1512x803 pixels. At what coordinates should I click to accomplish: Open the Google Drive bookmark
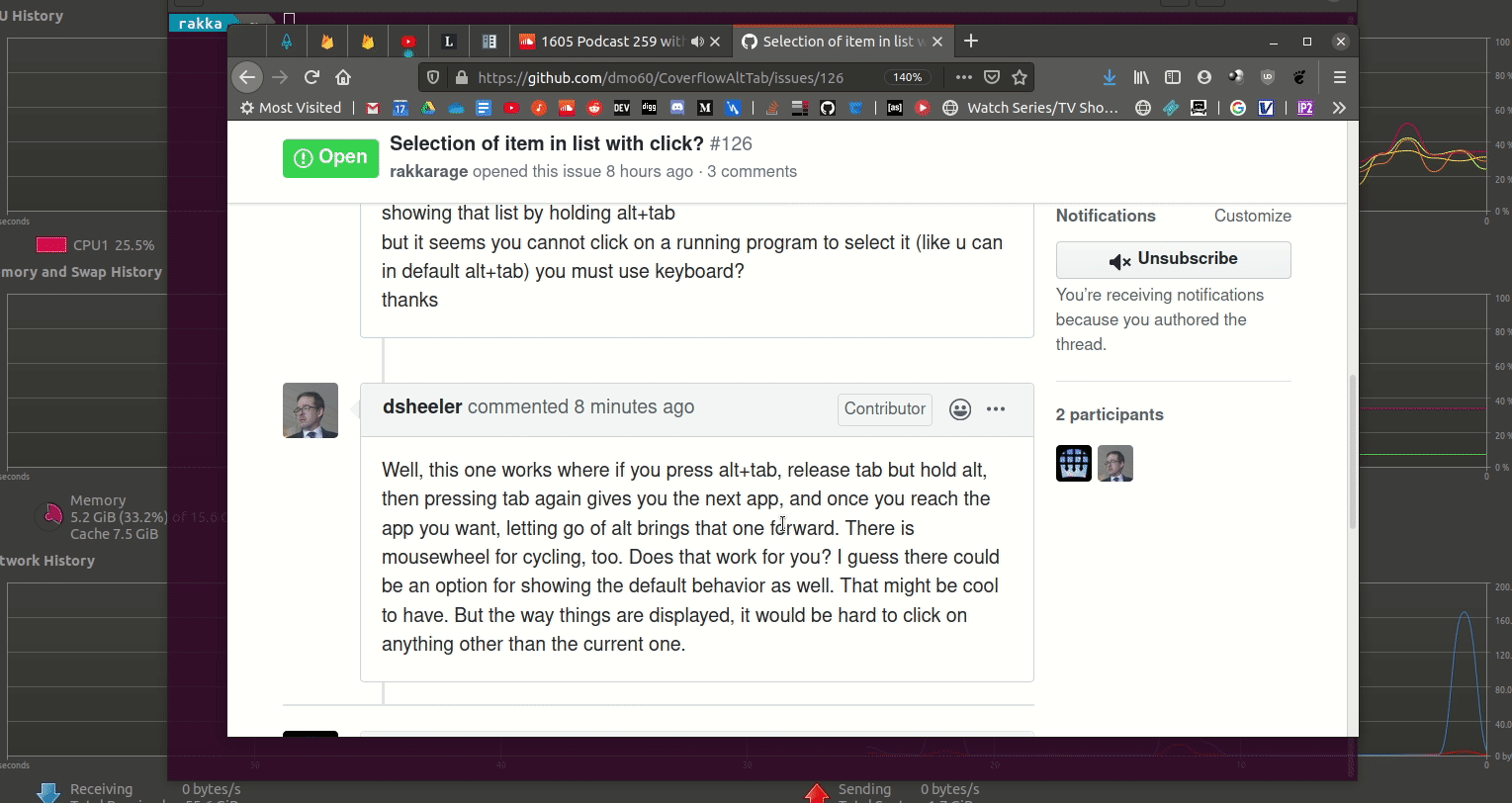pos(428,108)
